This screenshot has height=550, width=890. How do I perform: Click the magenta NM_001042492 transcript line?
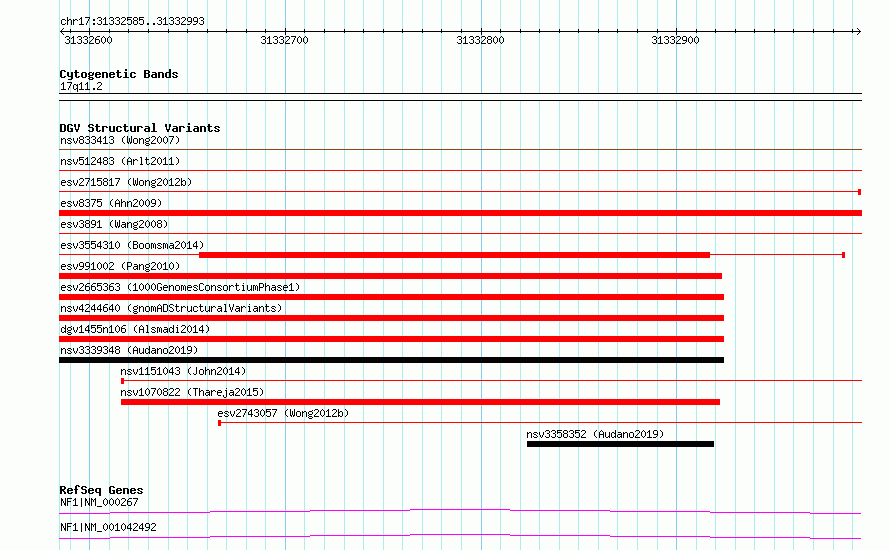click(x=460, y=536)
